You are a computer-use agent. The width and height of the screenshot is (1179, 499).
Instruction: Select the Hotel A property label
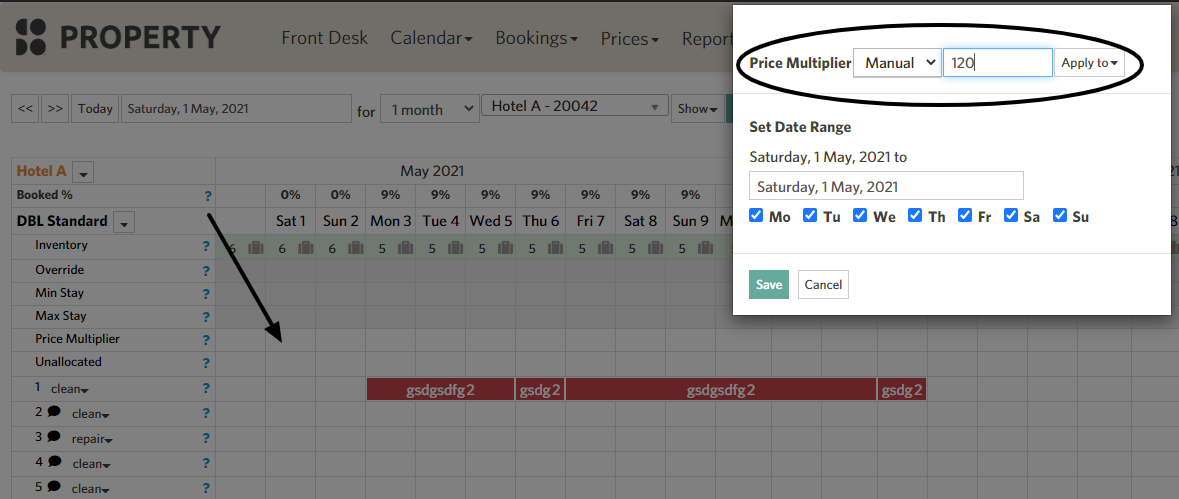coord(41,171)
